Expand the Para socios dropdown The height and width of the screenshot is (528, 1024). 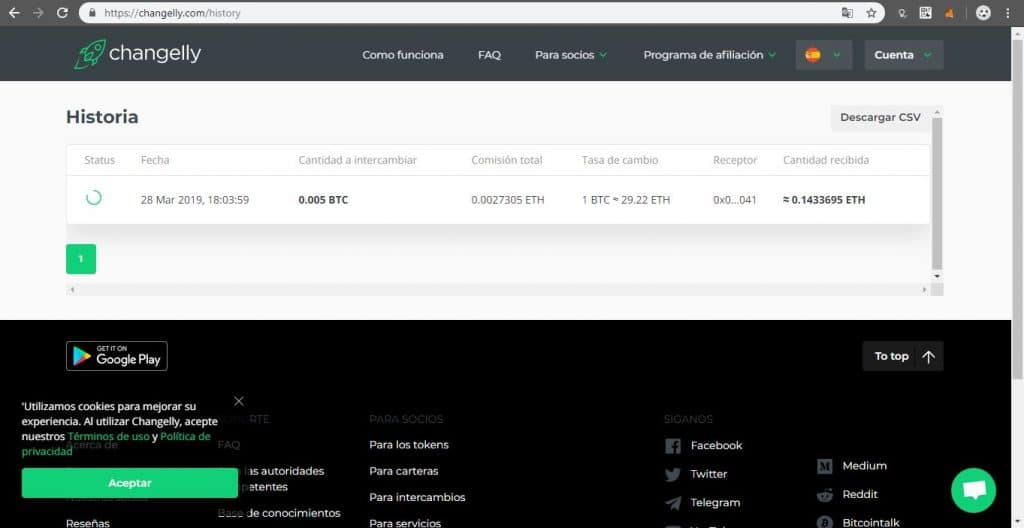571,55
